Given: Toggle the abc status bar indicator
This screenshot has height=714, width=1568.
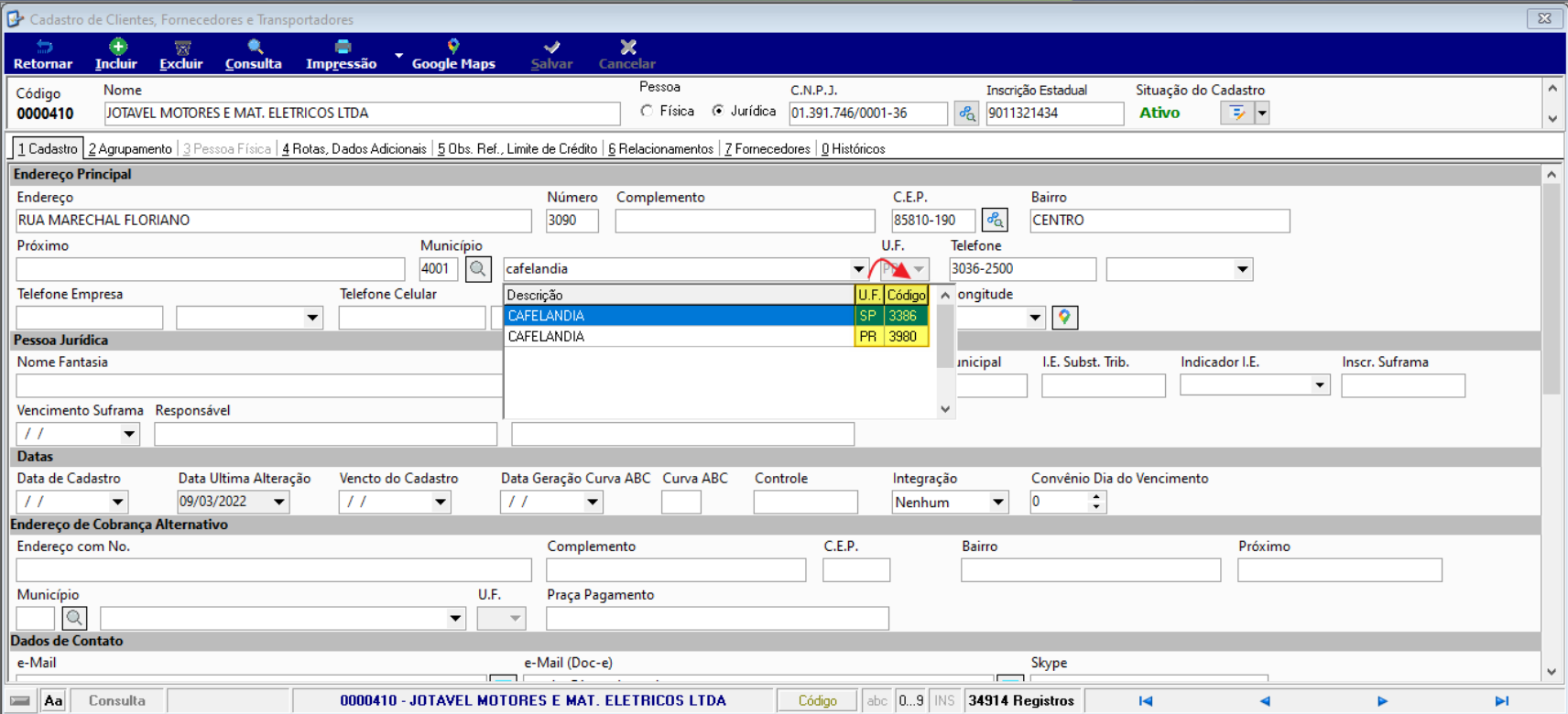Looking at the screenshot, I should coord(877,701).
